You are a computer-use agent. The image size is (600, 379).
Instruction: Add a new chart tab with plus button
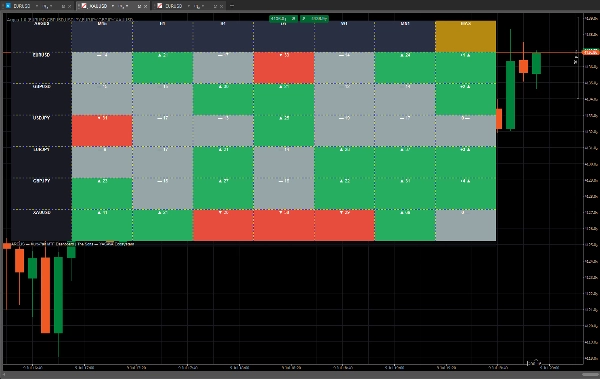(232, 6)
